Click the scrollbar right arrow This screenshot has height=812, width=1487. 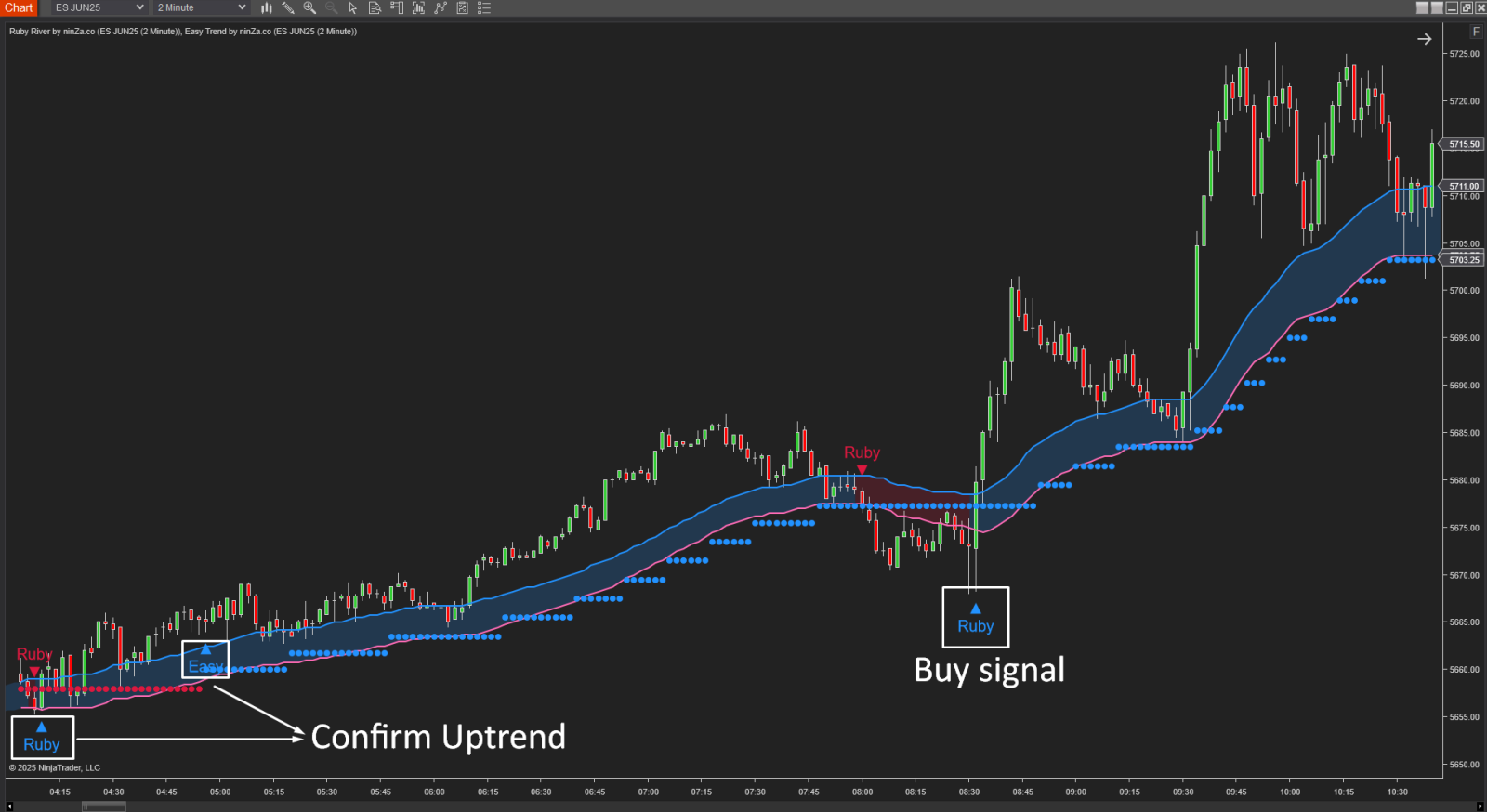tap(1480, 806)
